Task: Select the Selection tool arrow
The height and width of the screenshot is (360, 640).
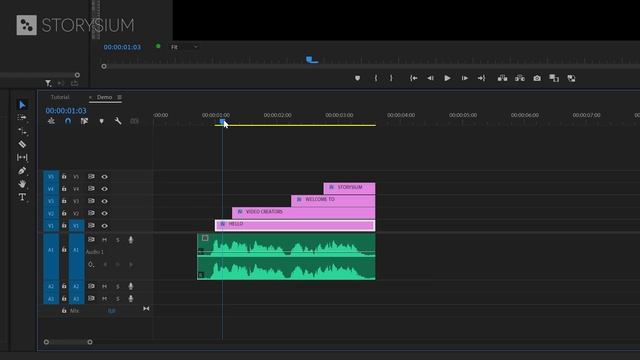Action: click(22, 105)
